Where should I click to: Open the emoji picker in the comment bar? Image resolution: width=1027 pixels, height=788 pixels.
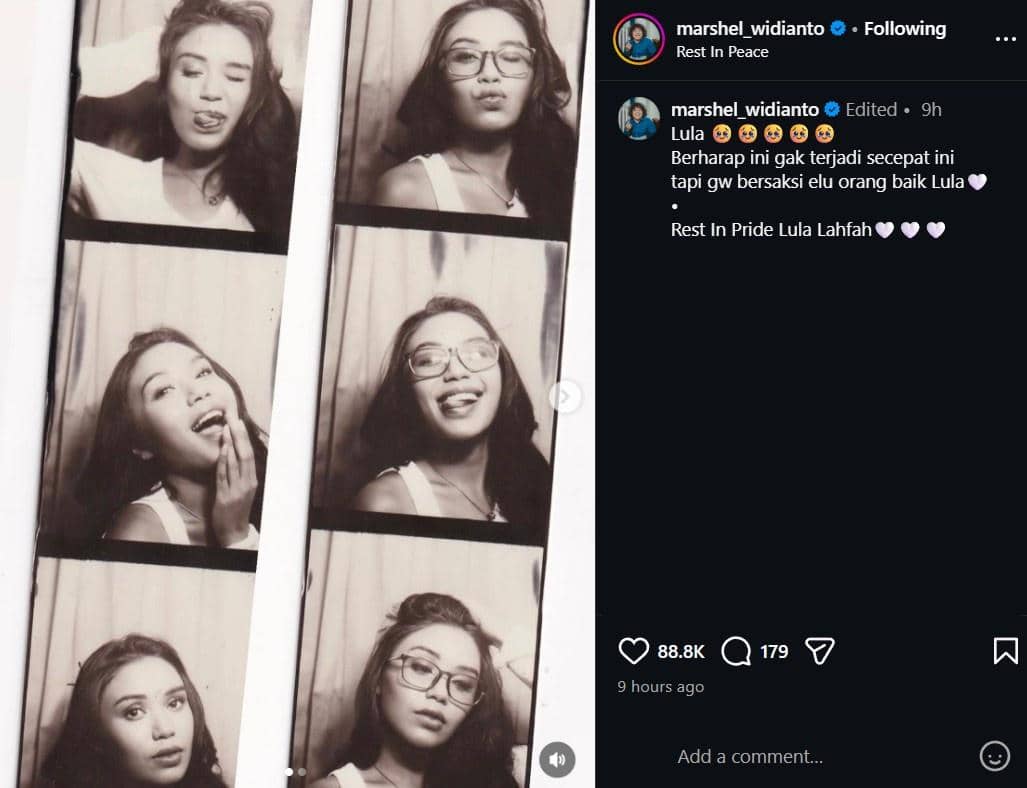[x=995, y=757]
